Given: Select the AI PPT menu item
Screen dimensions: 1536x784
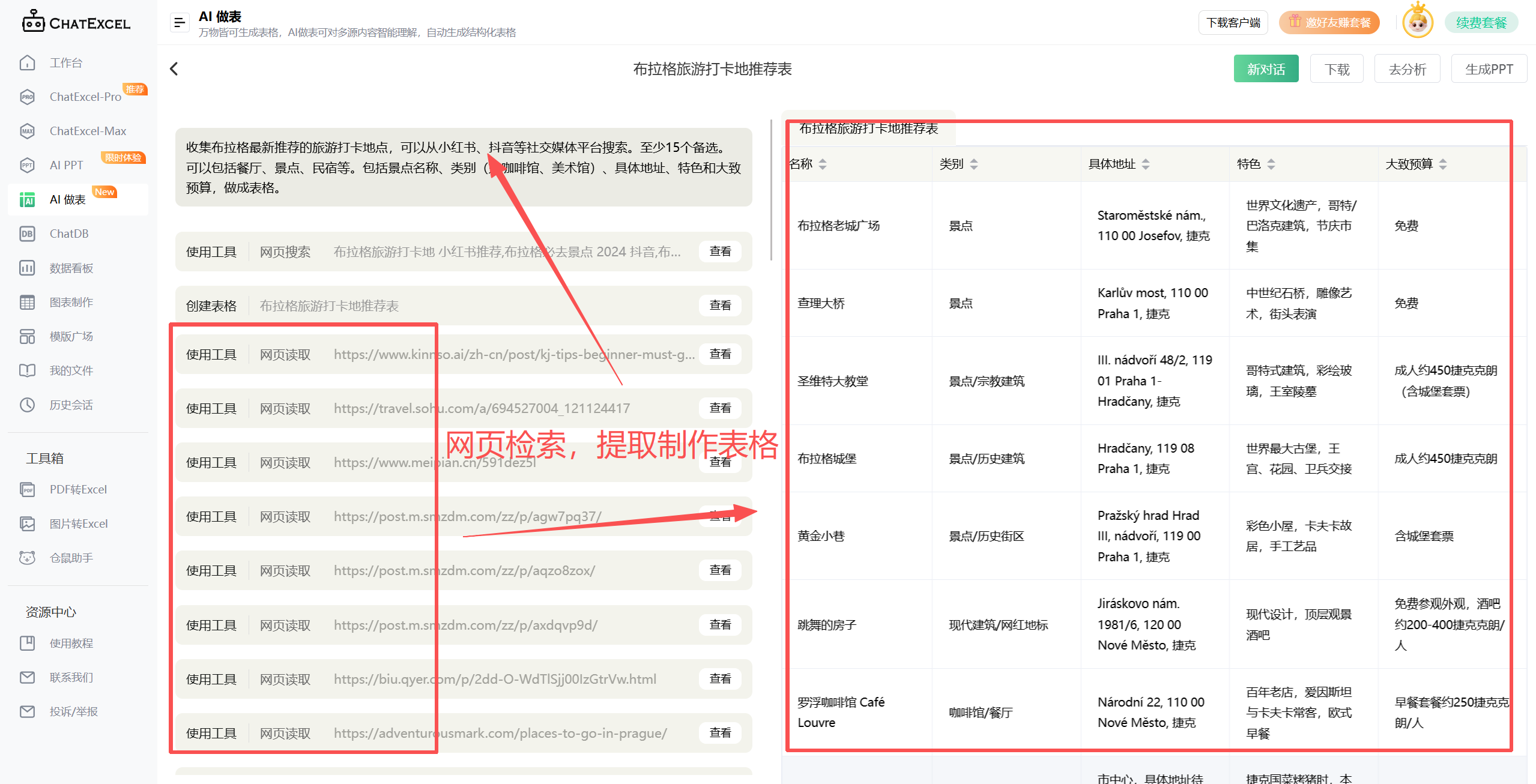Looking at the screenshot, I should pos(66,165).
